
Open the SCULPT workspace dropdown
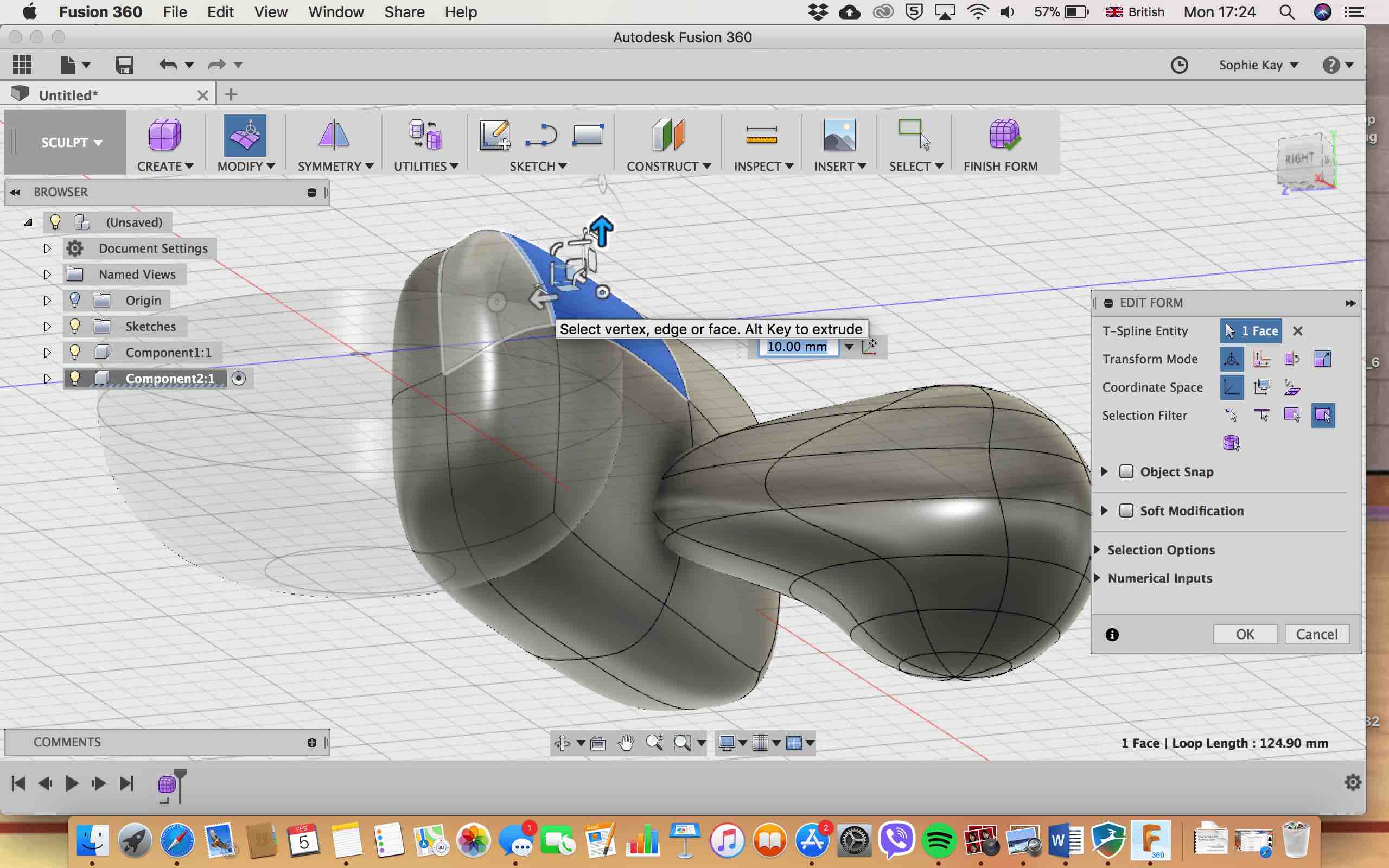tap(71, 142)
